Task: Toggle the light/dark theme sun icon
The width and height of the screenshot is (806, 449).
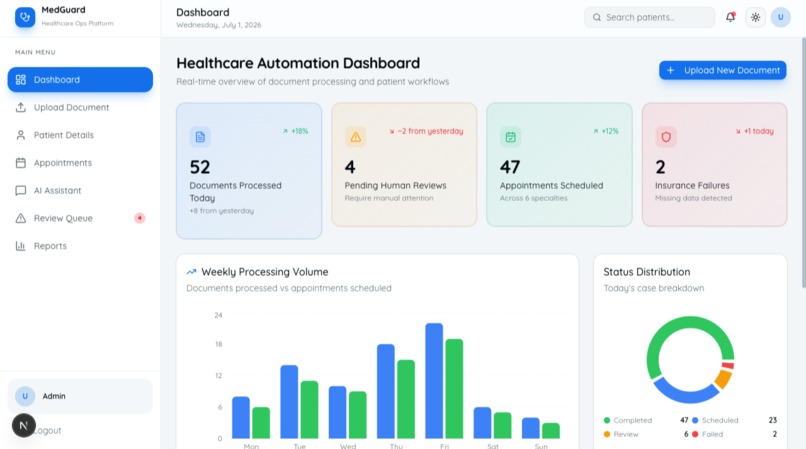Action: coord(755,17)
